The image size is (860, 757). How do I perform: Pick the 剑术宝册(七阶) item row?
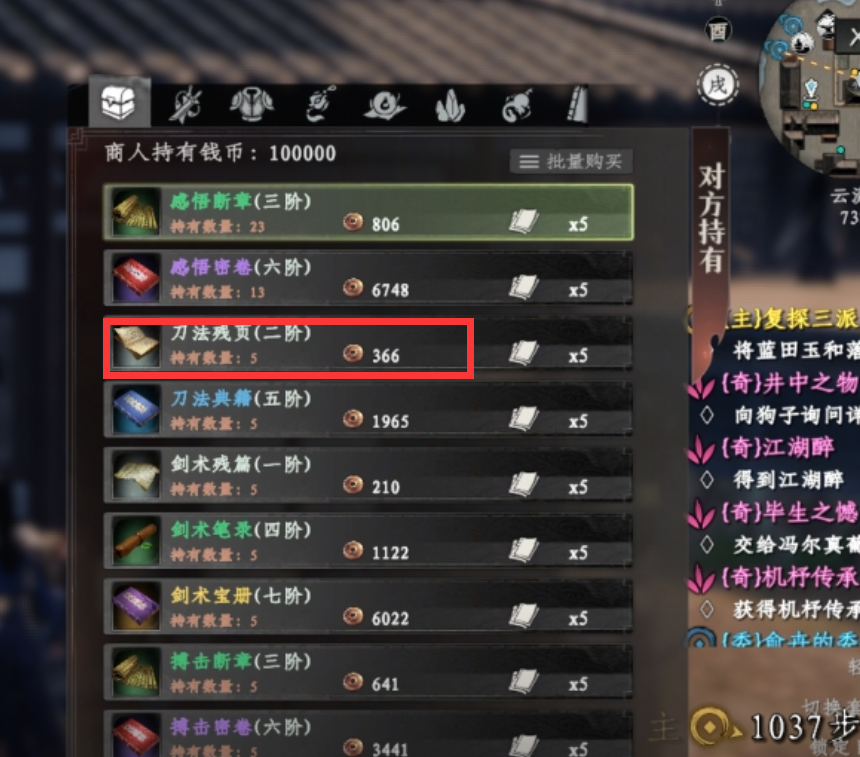368,607
